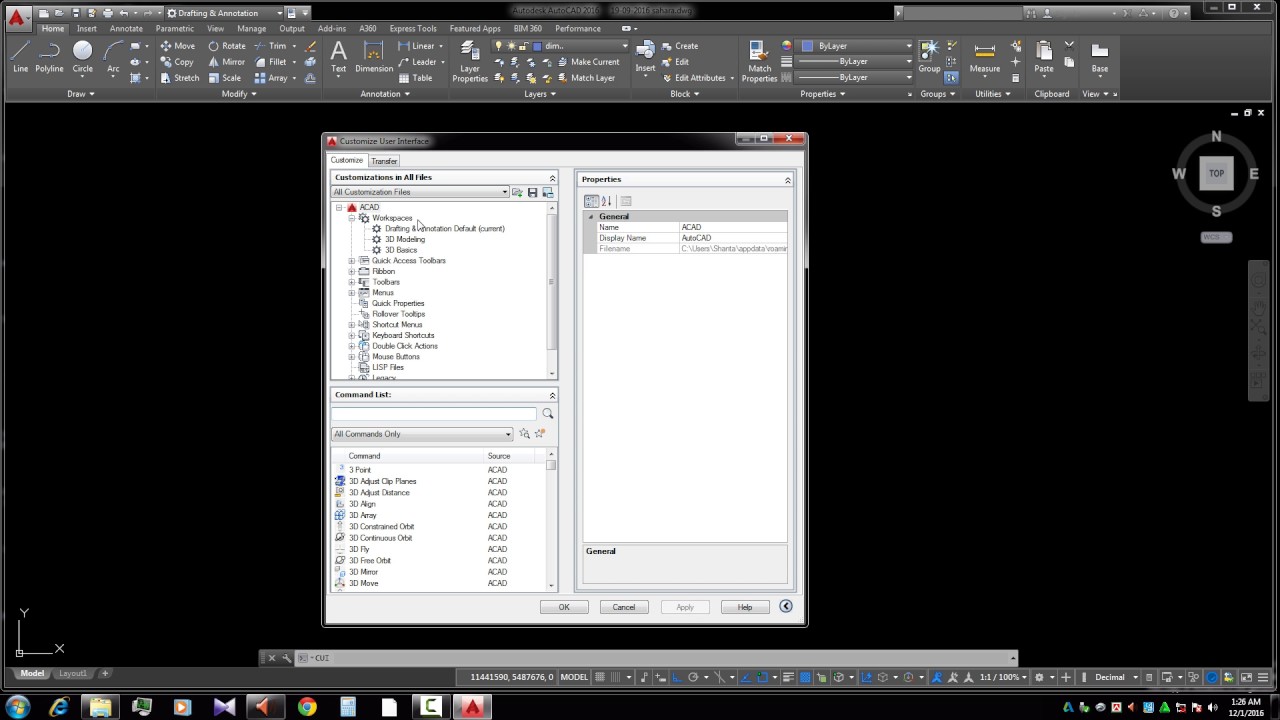Select the Circle tool
1280x720 pixels.
[82, 57]
